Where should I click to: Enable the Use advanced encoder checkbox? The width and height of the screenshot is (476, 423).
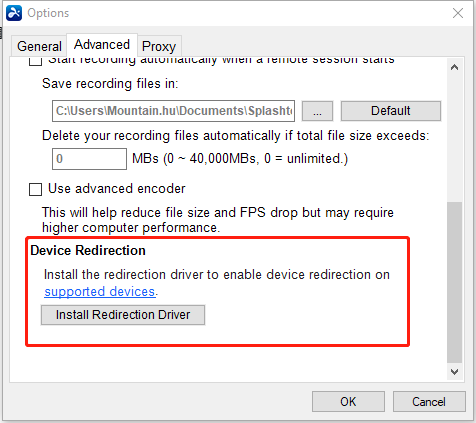tap(35, 189)
